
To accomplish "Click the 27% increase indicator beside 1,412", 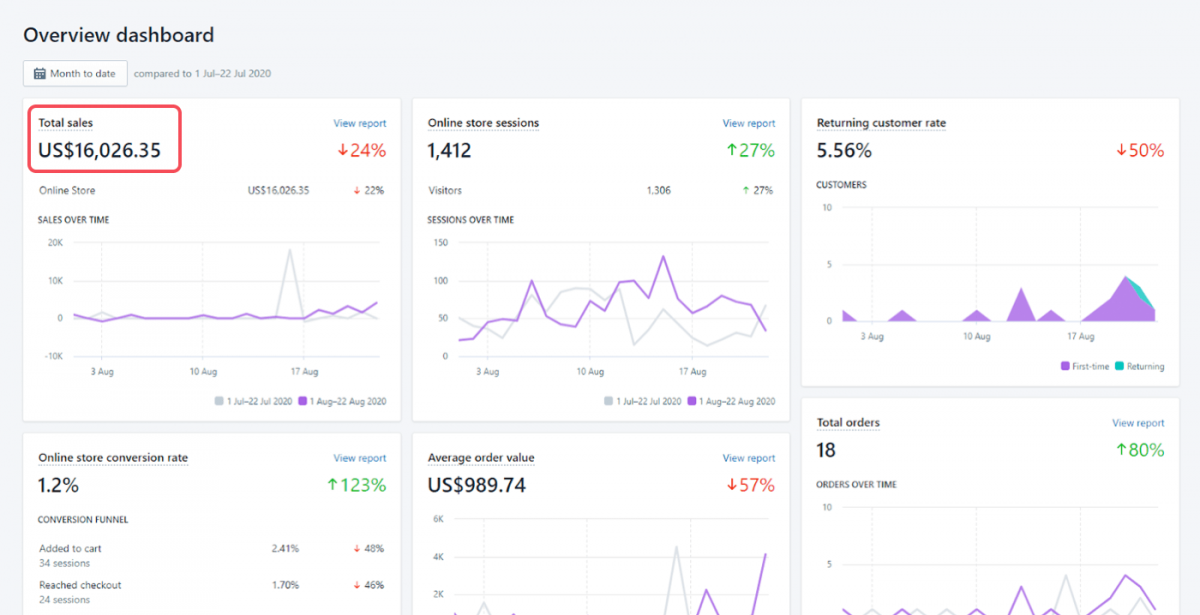I will pyautogui.click(x=750, y=151).
